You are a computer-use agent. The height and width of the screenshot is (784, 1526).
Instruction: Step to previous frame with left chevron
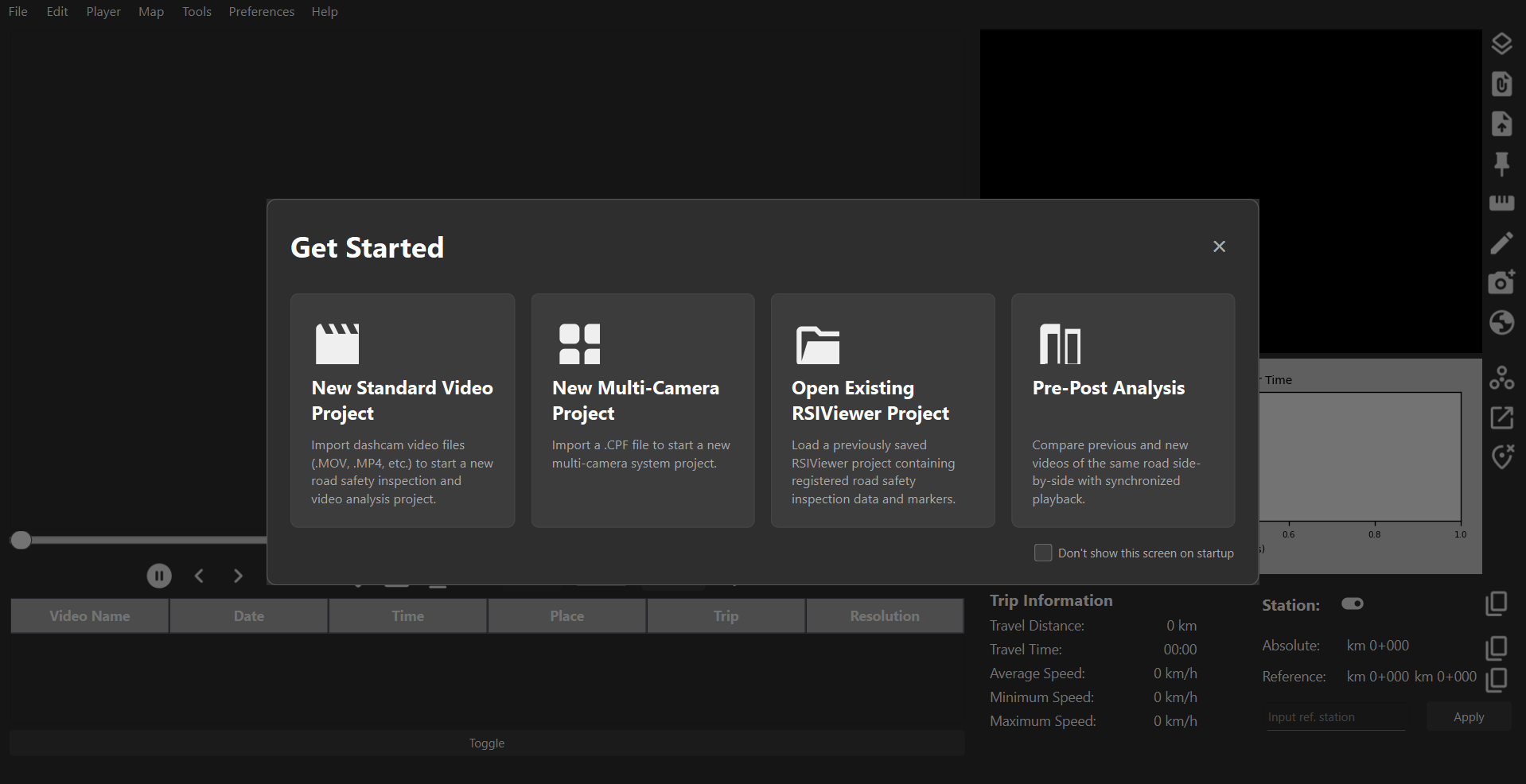tap(199, 576)
